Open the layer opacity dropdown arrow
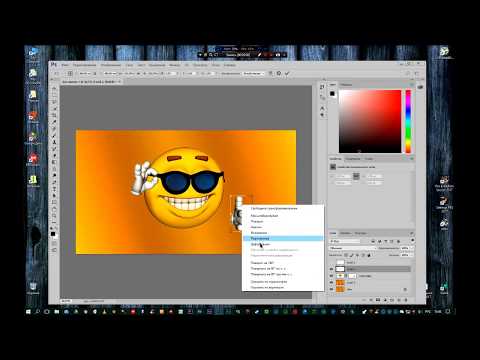 click(412, 248)
